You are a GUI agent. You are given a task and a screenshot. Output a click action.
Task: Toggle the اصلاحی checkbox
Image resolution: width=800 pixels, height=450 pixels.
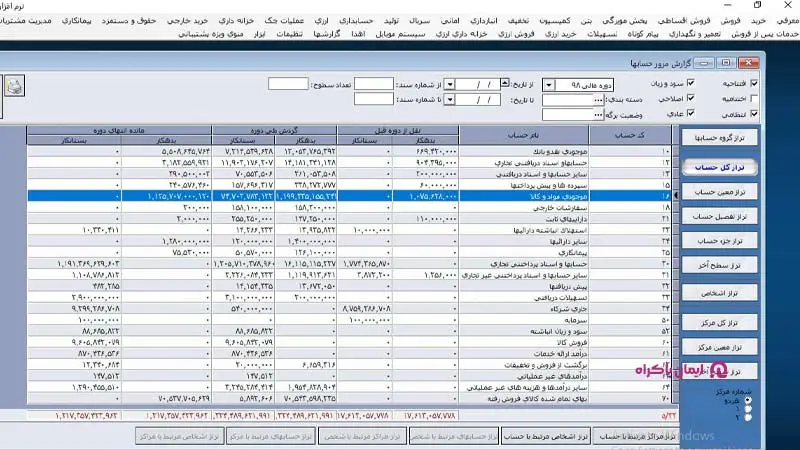[x=690, y=98]
